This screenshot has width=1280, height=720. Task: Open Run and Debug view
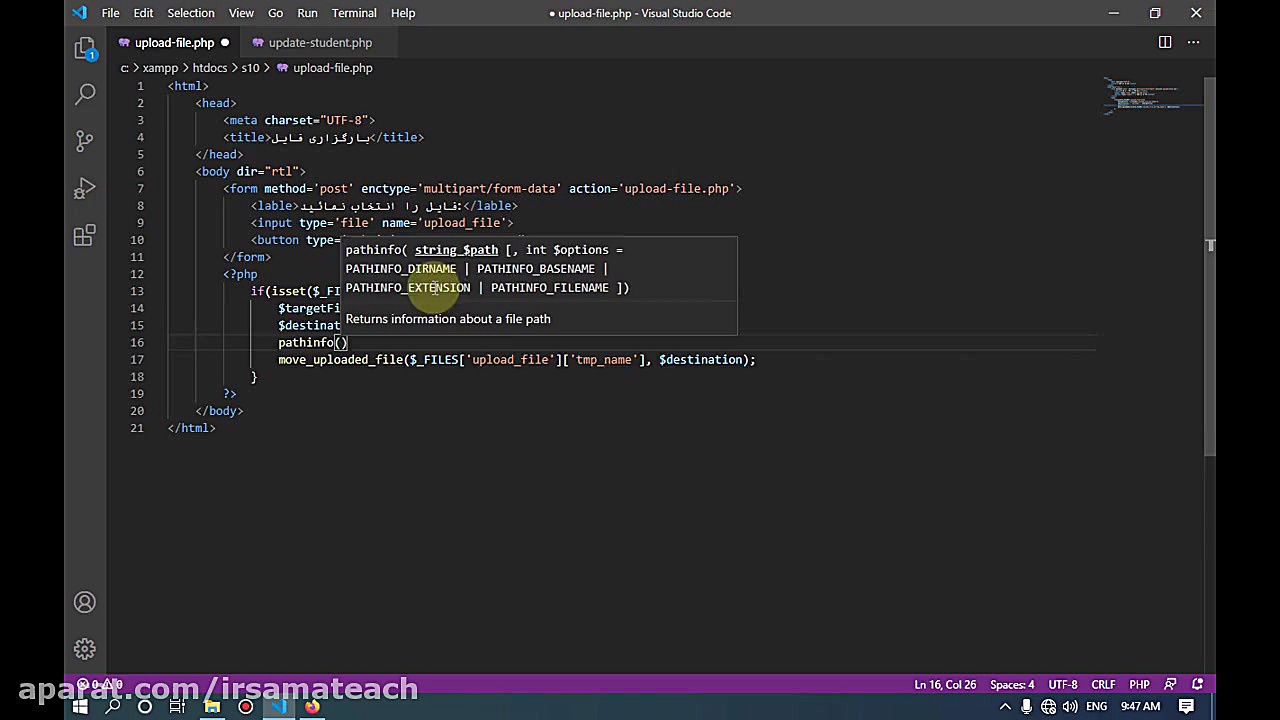pos(85,188)
